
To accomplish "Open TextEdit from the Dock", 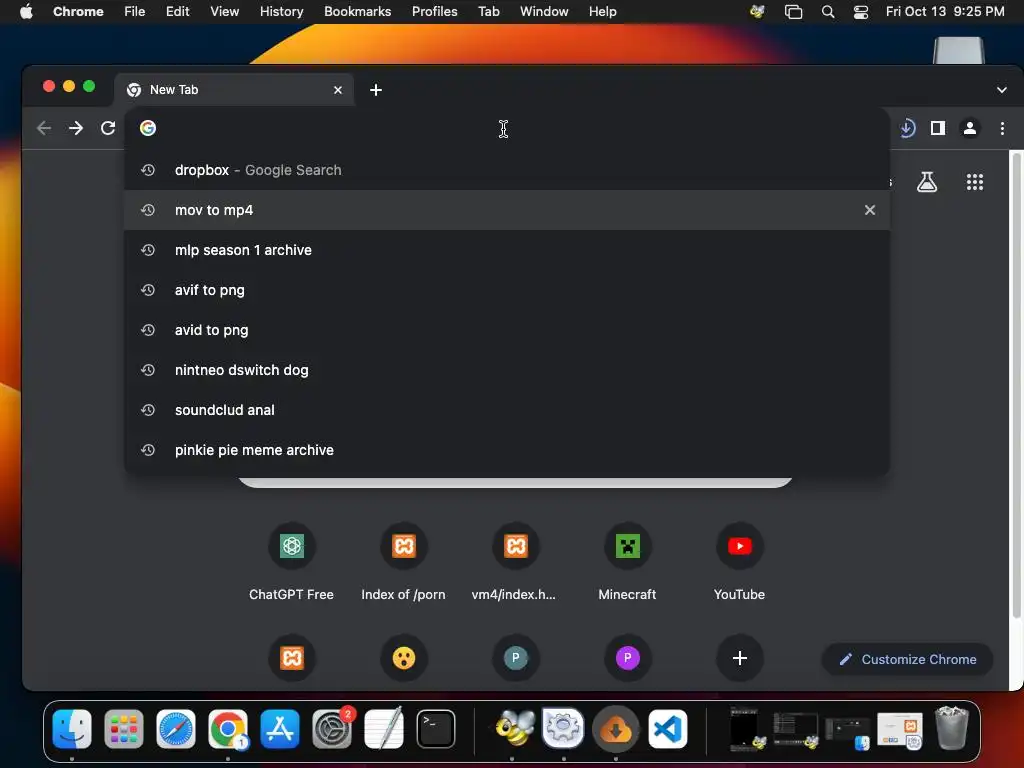I will 384,729.
